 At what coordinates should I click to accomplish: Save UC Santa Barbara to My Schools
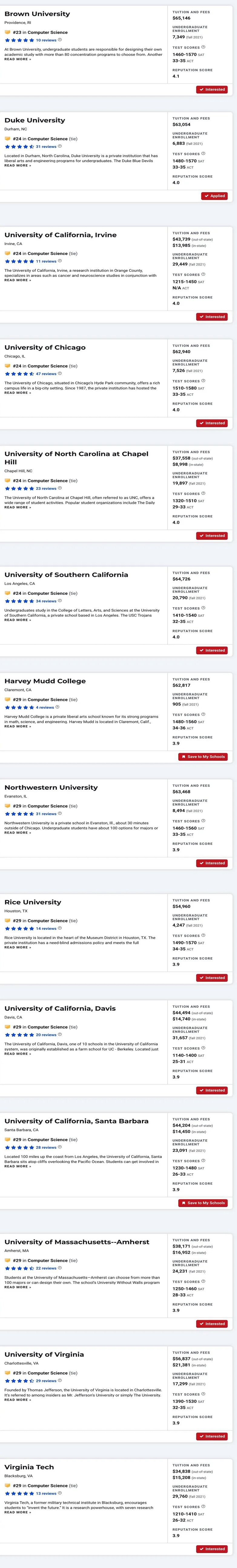[x=203, y=1203]
